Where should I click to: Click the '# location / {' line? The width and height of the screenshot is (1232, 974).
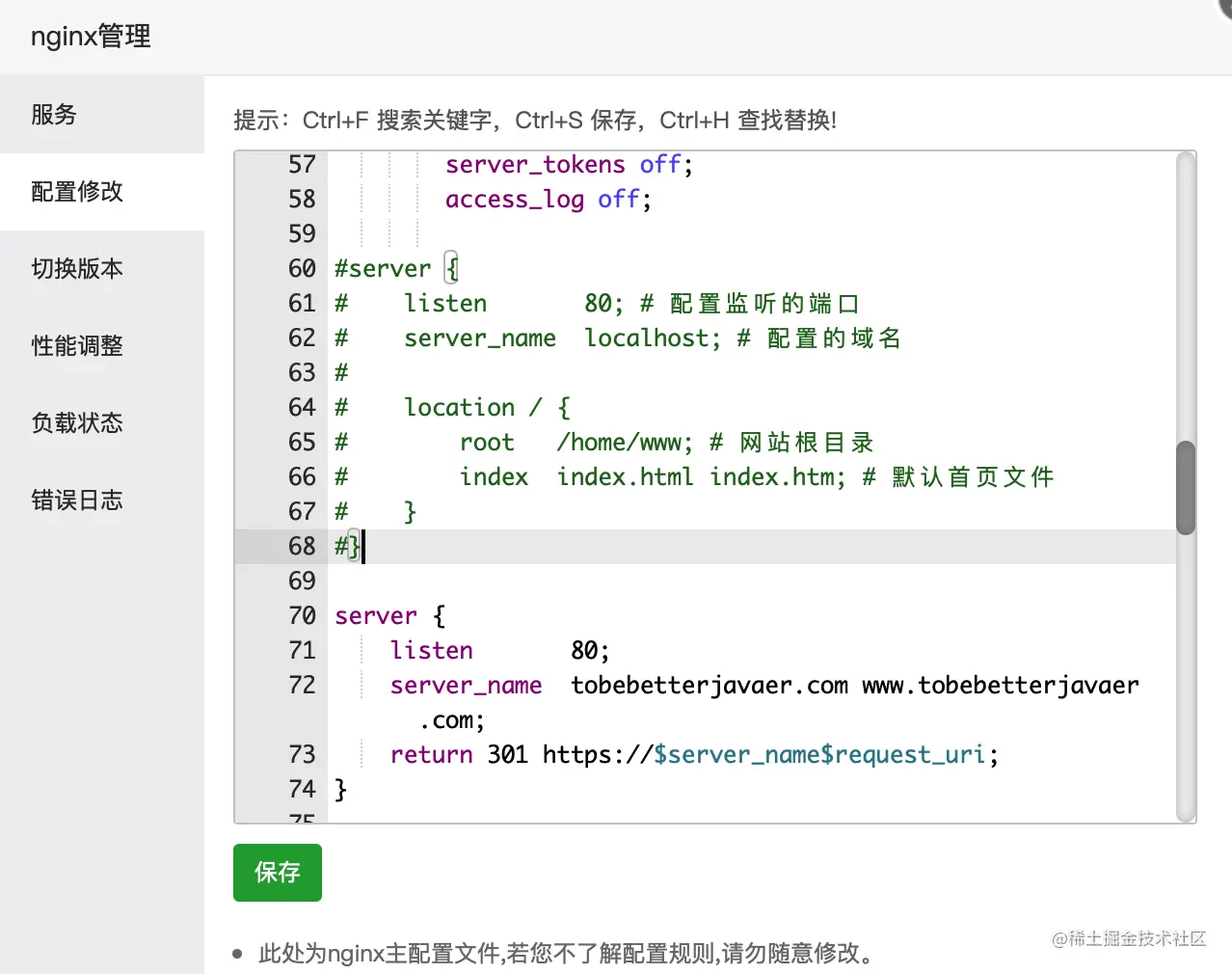point(452,408)
